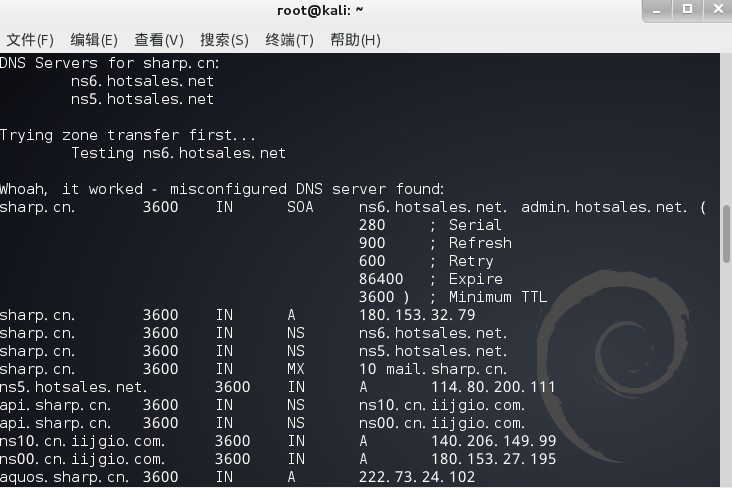Close the root@kali terminal window
Image resolution: width=732 pixels, height=488 pixels.
718,9
